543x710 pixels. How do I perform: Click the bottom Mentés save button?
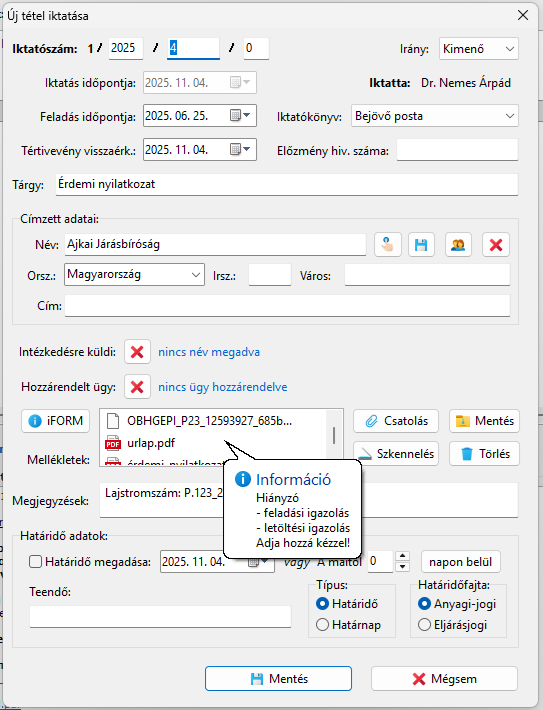[278, 678]
